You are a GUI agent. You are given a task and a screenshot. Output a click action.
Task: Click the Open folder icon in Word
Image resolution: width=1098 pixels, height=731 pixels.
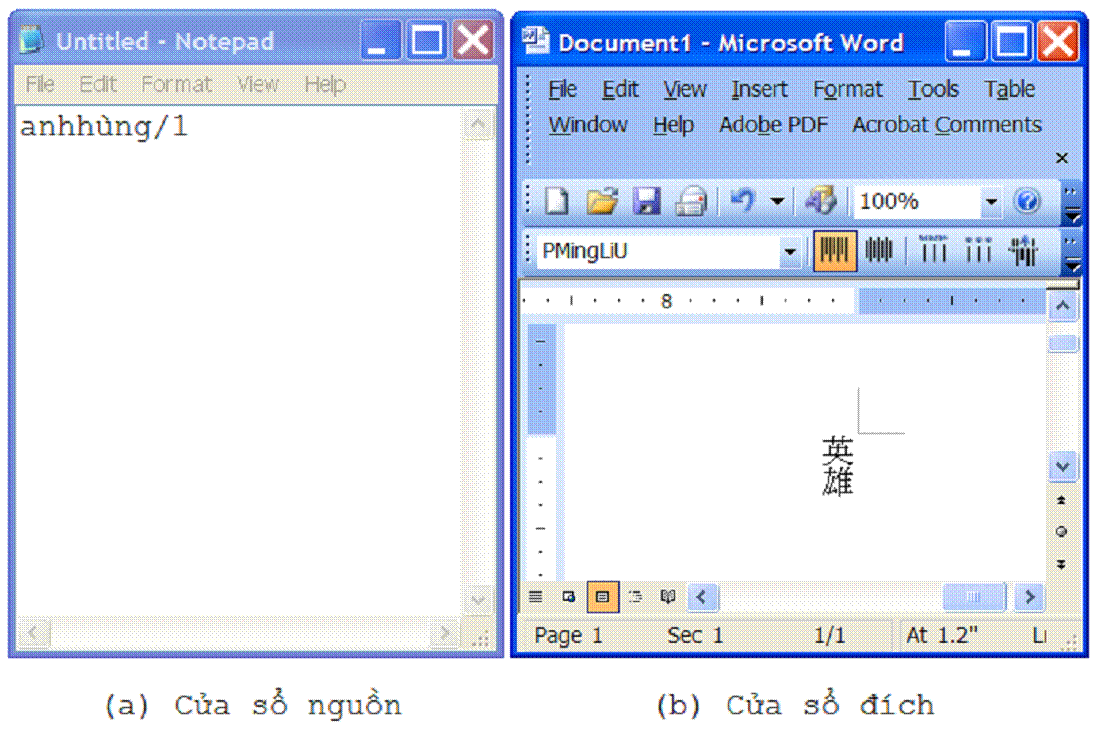[x=601, y=202]
